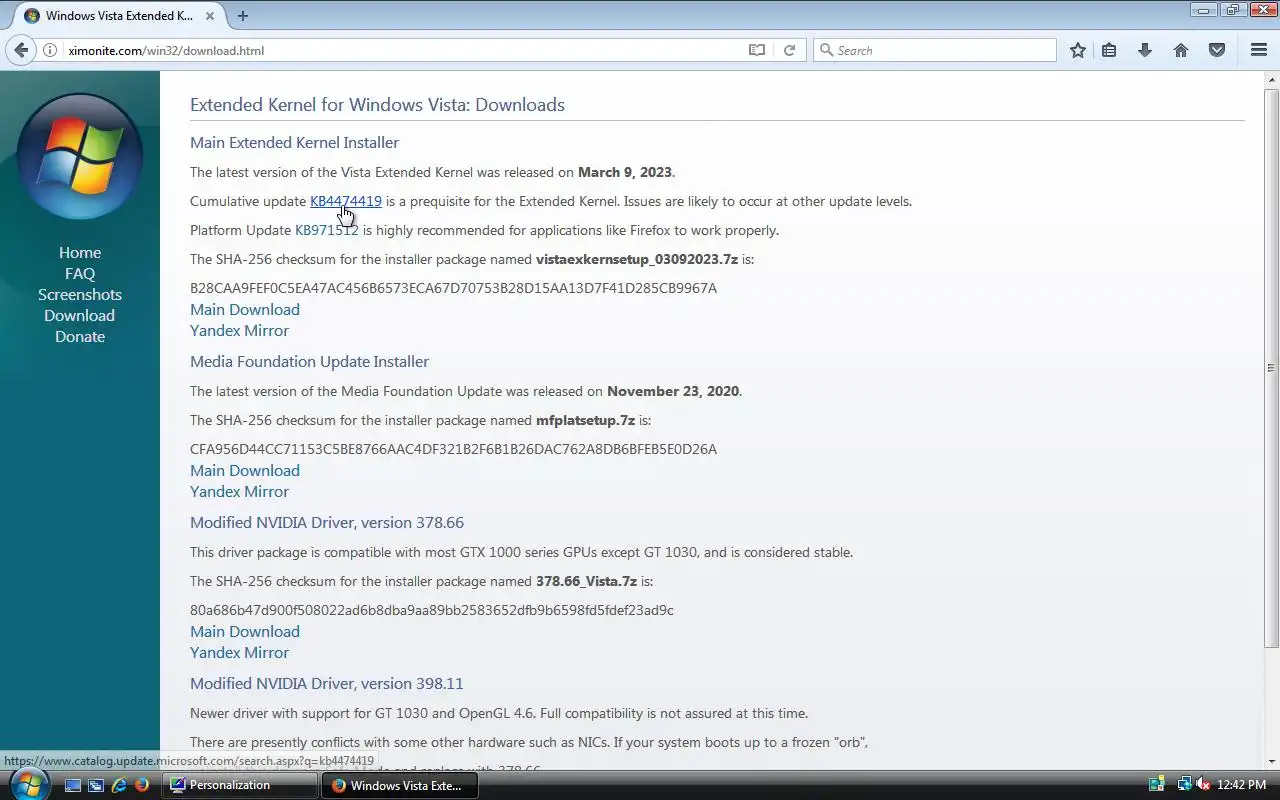Switch to Personalization taskbar window
Image resolution: width=1280 pixels, height=800 pixels.
click(240, 785)
